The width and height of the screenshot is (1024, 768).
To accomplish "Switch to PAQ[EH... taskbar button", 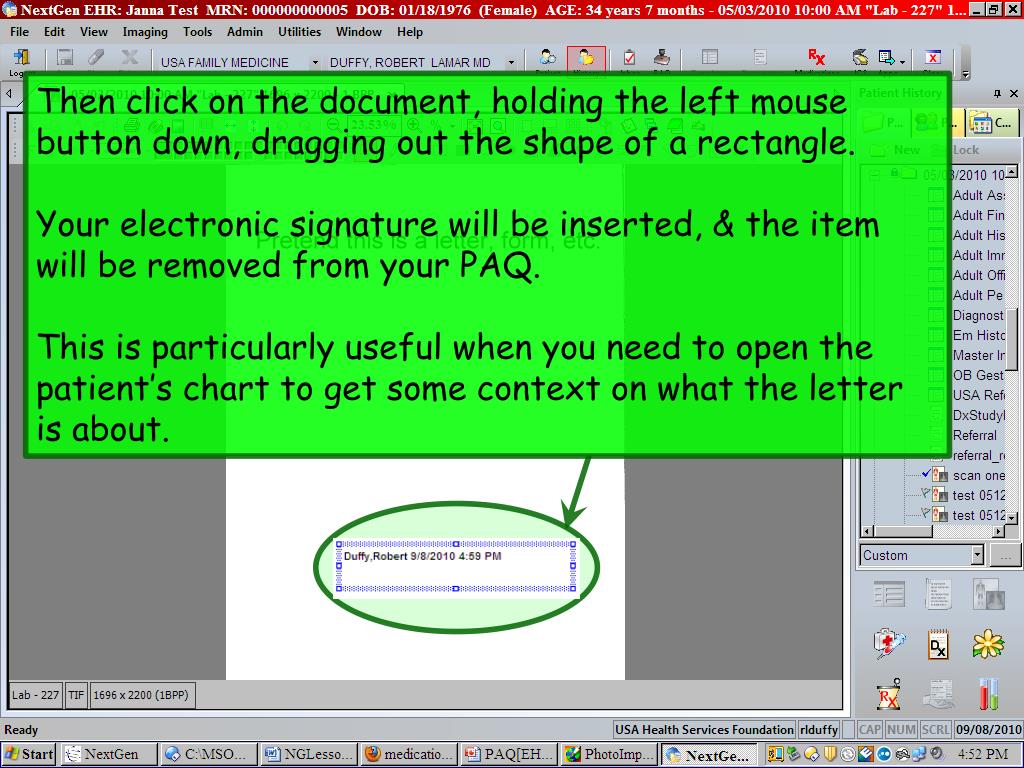I will point(509,754).
